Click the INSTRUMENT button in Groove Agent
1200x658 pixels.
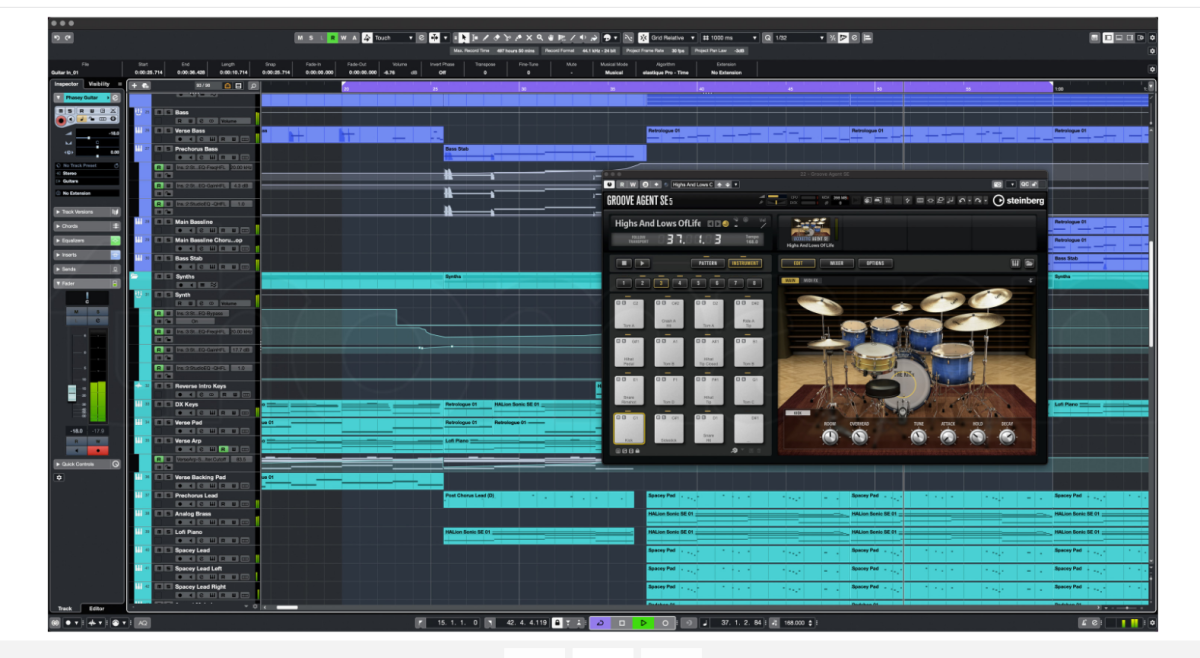click(x=745, y=263)
